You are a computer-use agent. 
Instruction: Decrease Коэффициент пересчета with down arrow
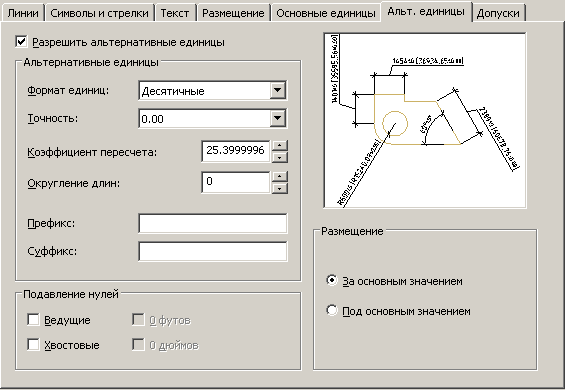(x=280, y=158)
